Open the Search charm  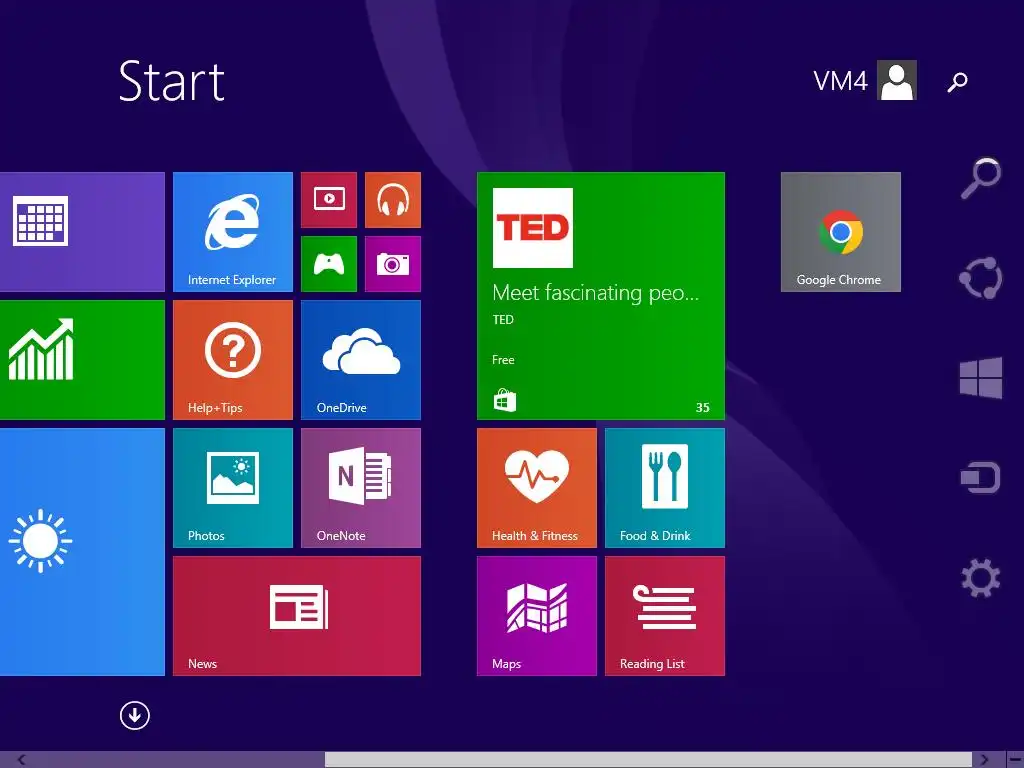981,177
